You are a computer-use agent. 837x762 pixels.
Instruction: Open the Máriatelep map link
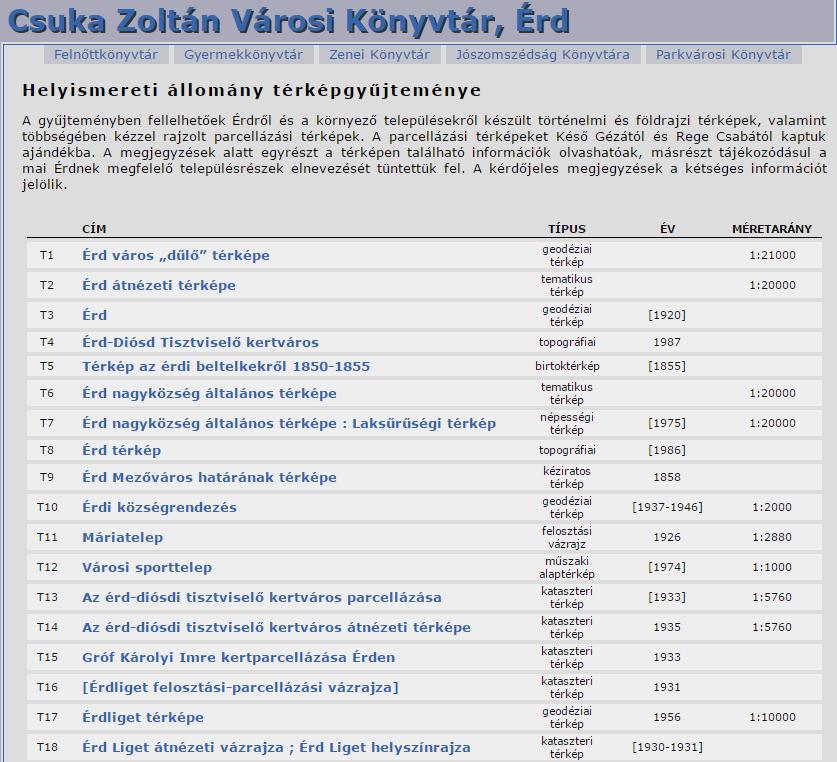pyautogui.click(x=122, y=537)
